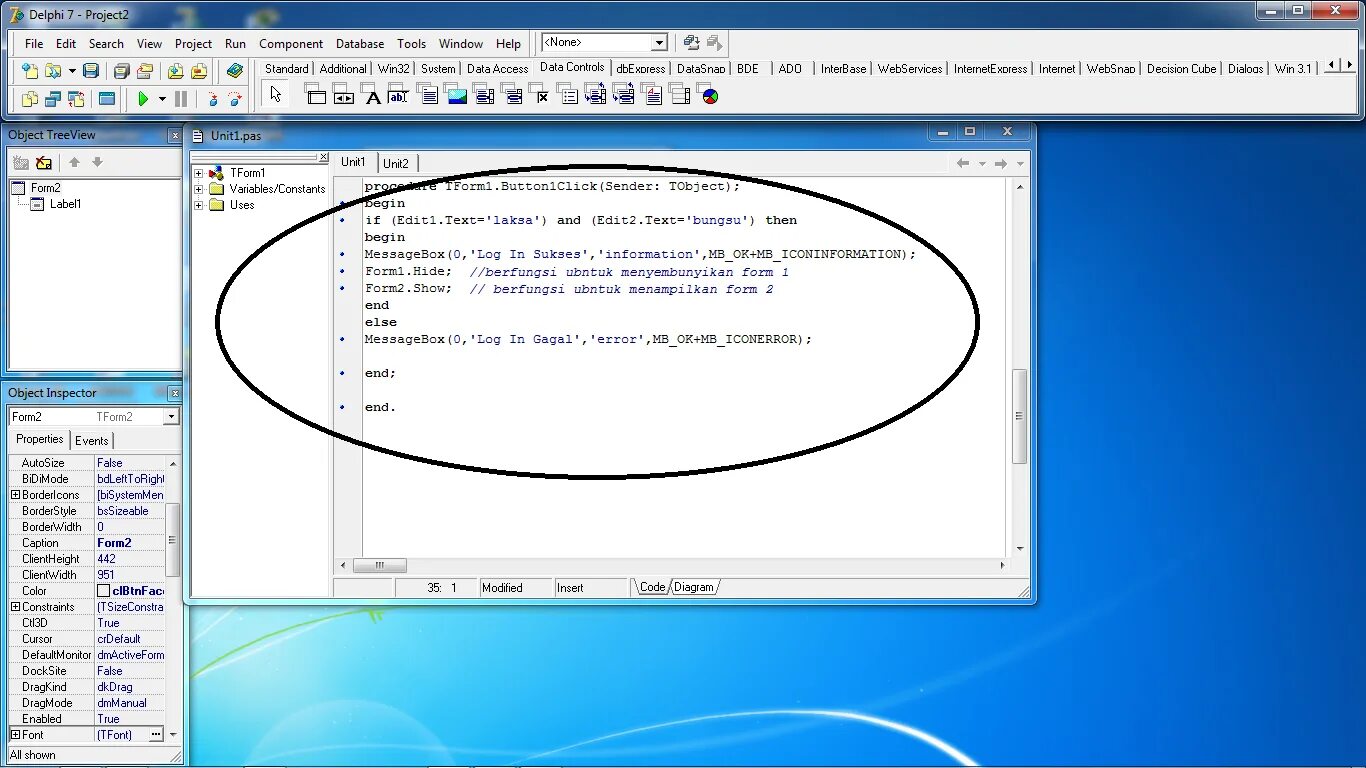Screen dimensions: 1366x768
Task: Click the View Unit toolbar icon
Action: point(30,99)
